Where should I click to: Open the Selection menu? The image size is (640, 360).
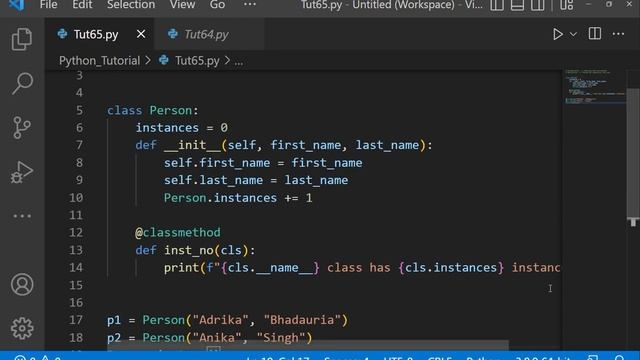[131, 5]
